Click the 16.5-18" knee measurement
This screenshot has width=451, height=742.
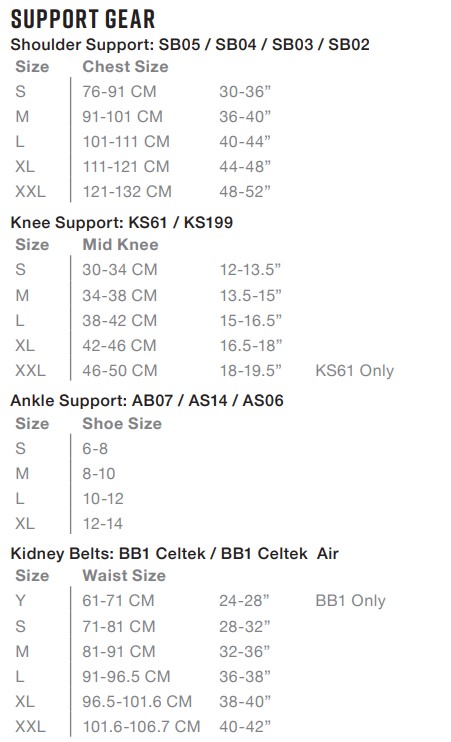(x=250, y=345)
